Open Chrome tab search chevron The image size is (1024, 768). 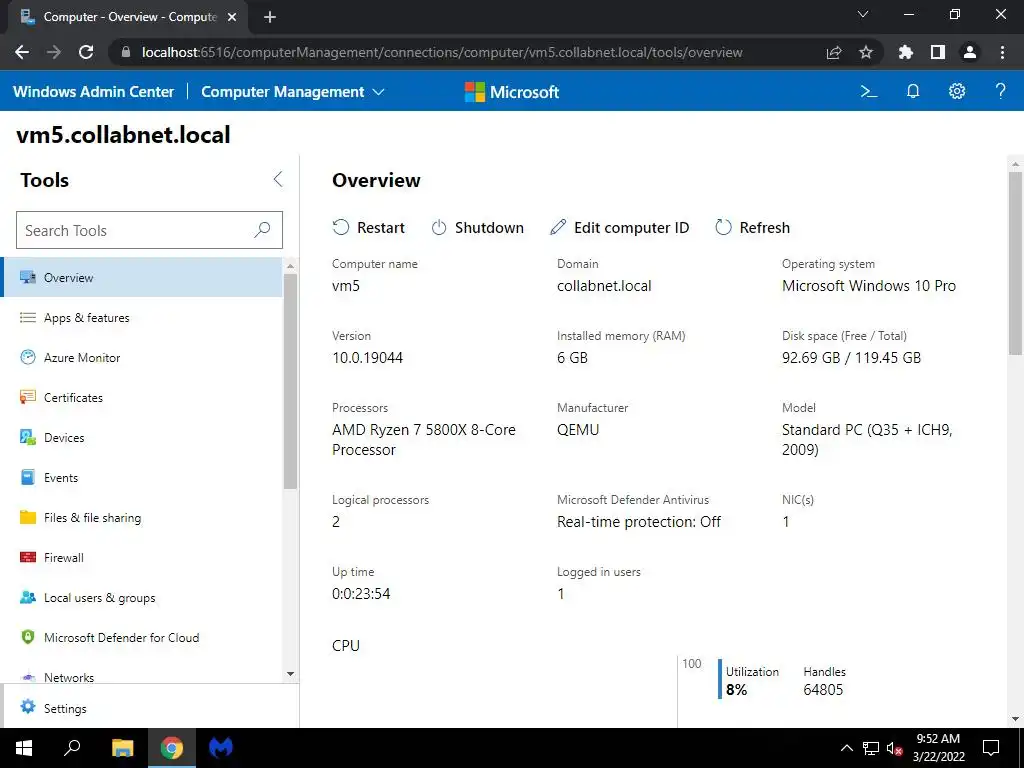tap(863, 14)
